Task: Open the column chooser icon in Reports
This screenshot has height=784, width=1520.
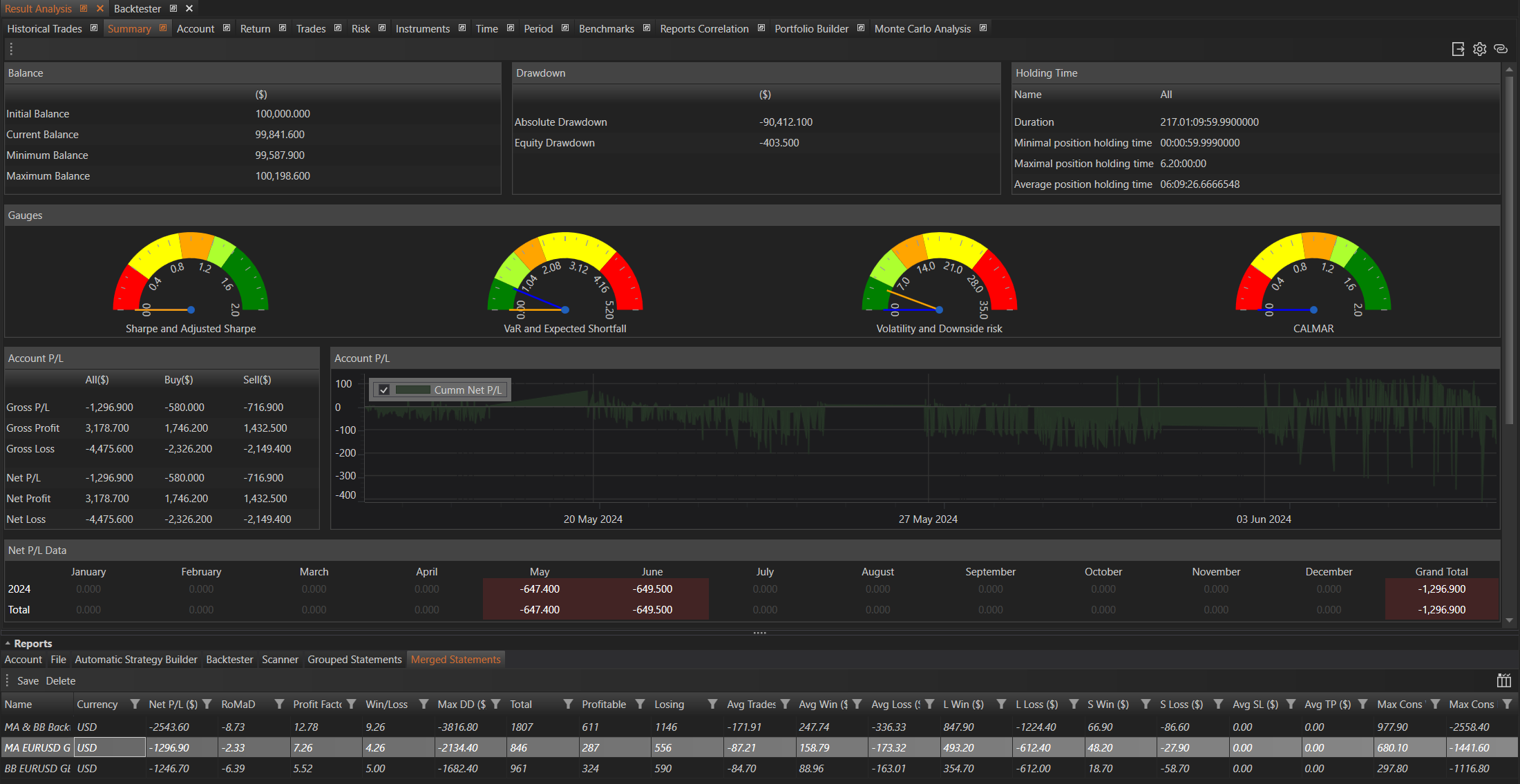Action: click(x=1503, y=680)
